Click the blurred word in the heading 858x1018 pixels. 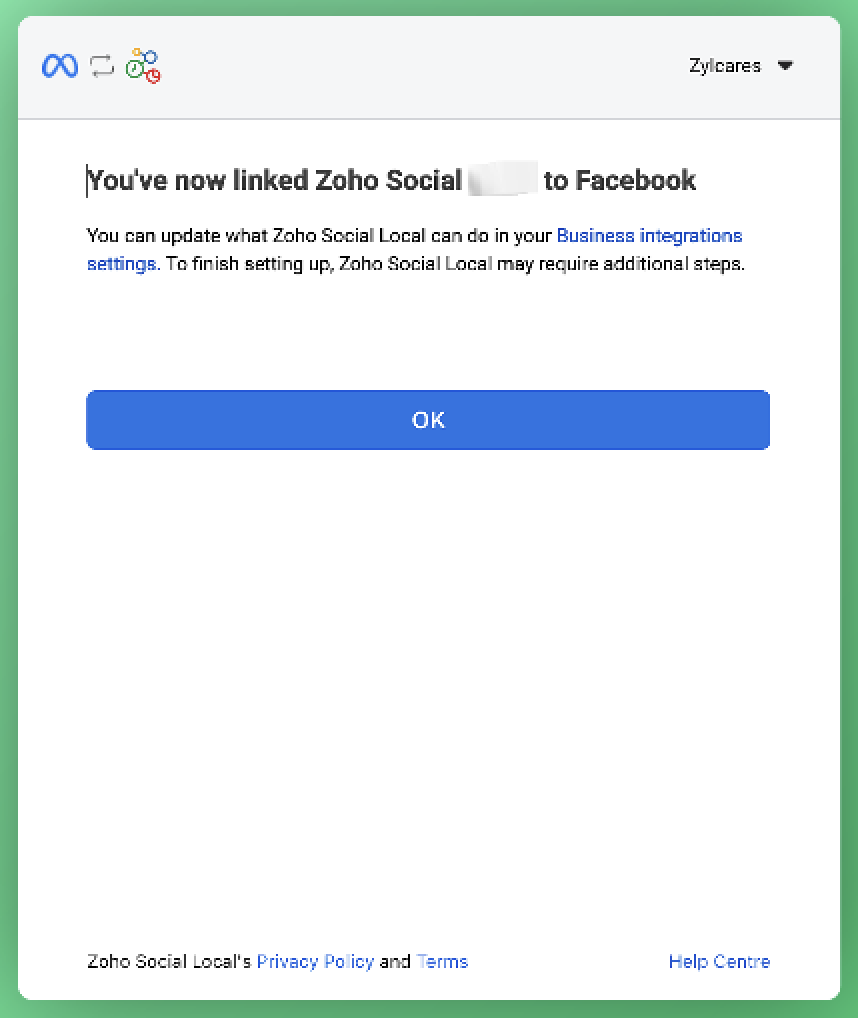click(503, 179)
